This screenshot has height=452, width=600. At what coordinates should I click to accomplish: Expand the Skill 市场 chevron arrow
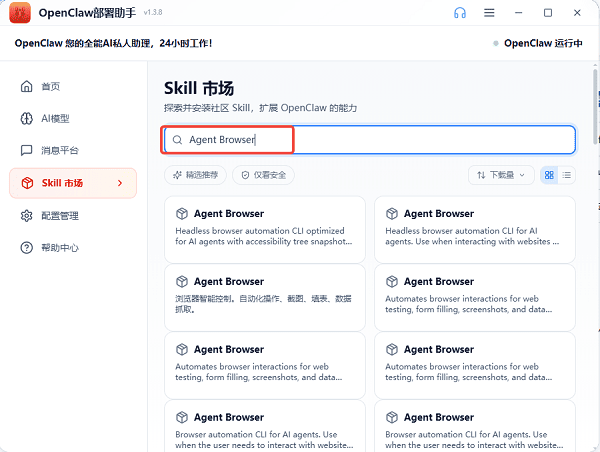pos(120,183)
